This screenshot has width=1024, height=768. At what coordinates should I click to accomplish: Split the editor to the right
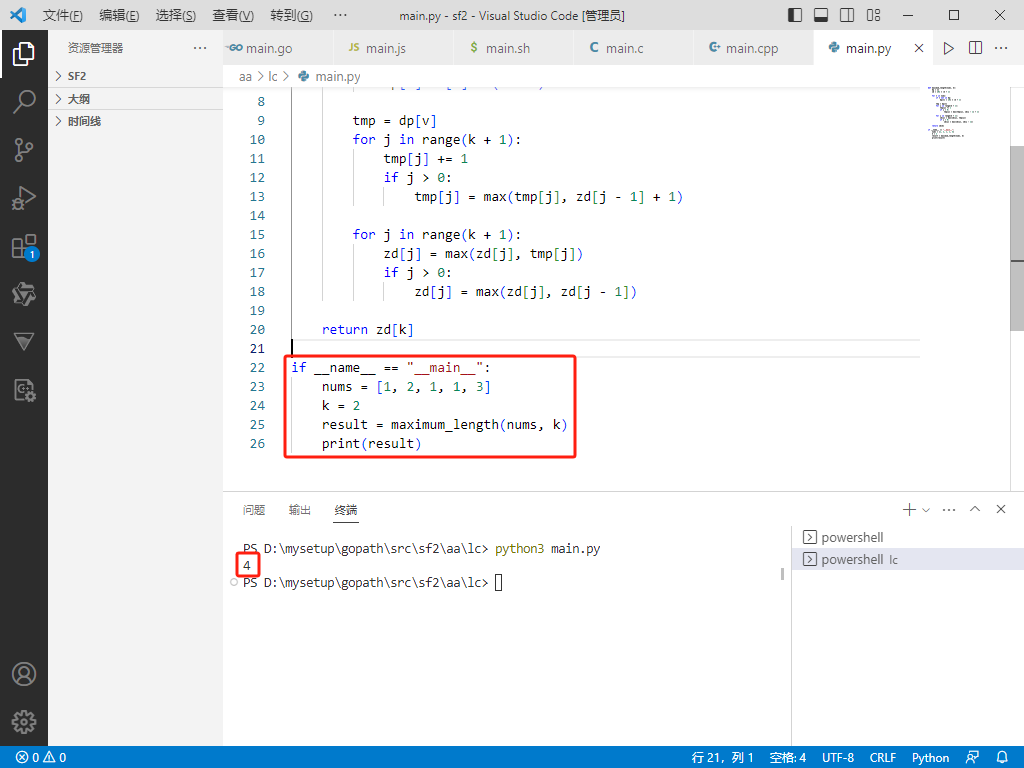point(975,48)
